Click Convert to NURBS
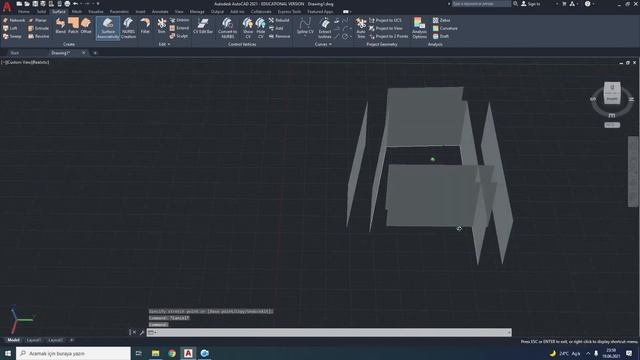The image size is (640, 360). (x=227, y=28)
